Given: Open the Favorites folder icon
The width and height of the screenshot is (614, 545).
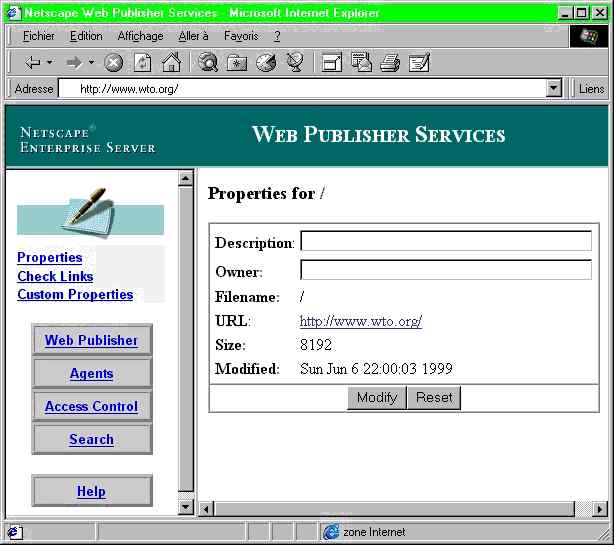Looking at the screenshot, I should coord(237,63).
